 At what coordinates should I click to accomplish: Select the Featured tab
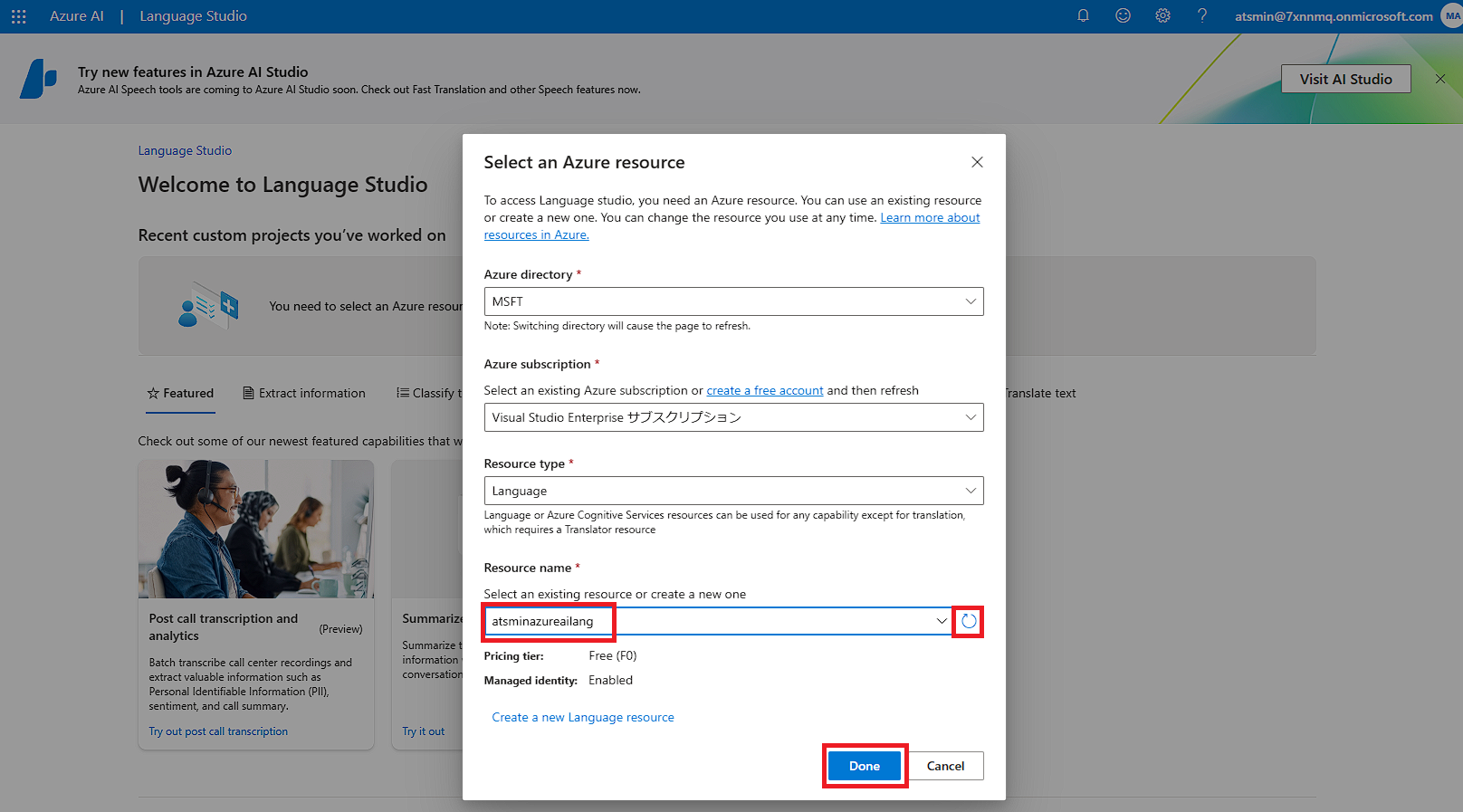180,393
